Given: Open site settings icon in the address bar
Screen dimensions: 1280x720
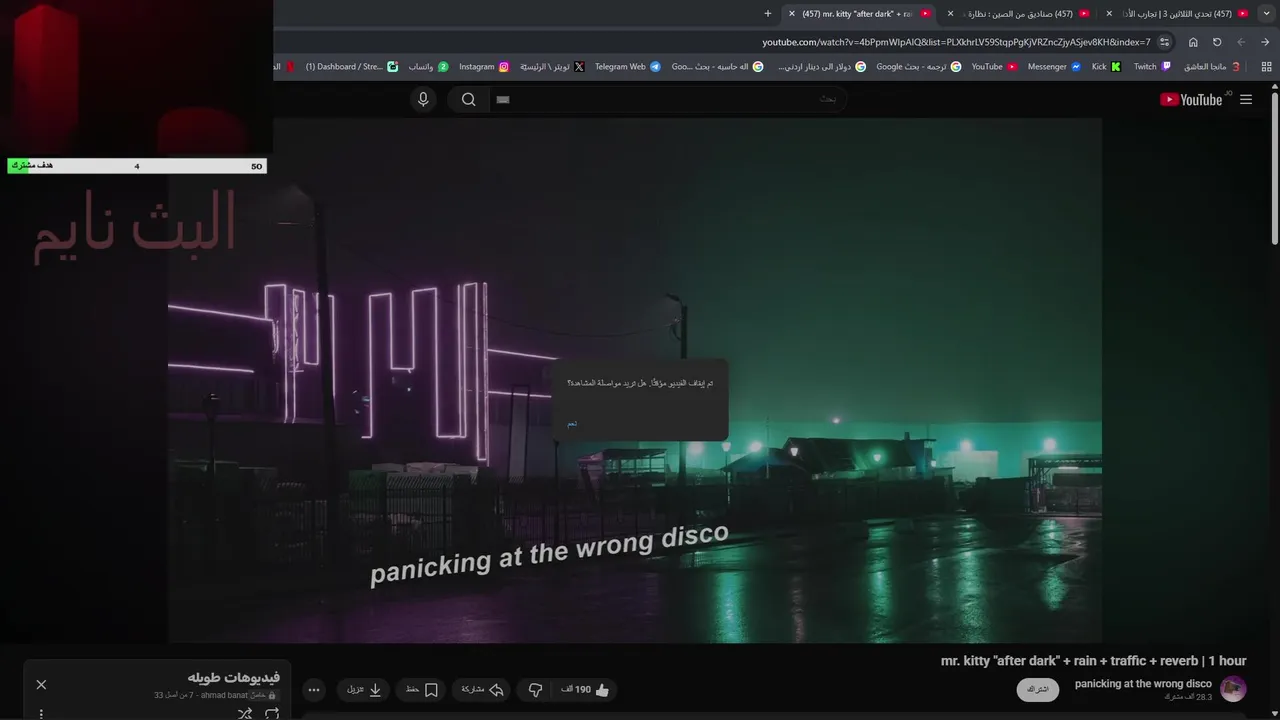Looking at the screenshot, I should pos(1164,42).
